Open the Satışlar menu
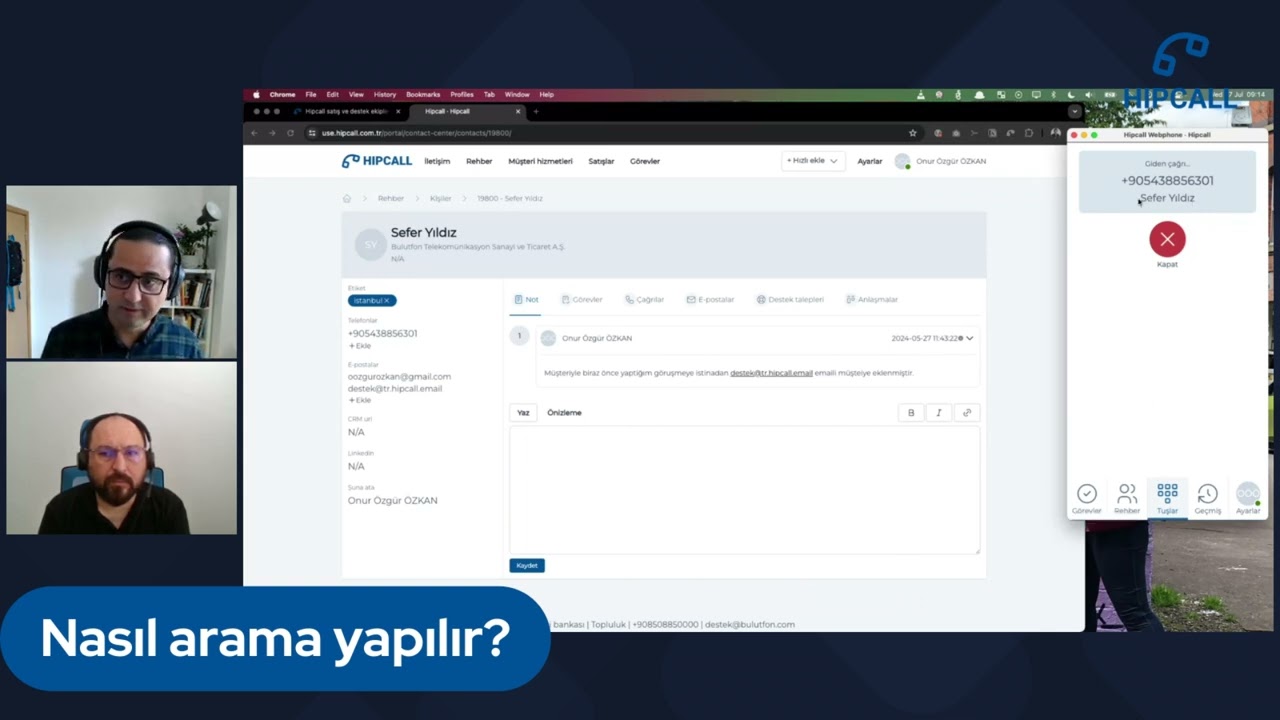The height and width of the screenshot is (720, 1280). point(601,161)
